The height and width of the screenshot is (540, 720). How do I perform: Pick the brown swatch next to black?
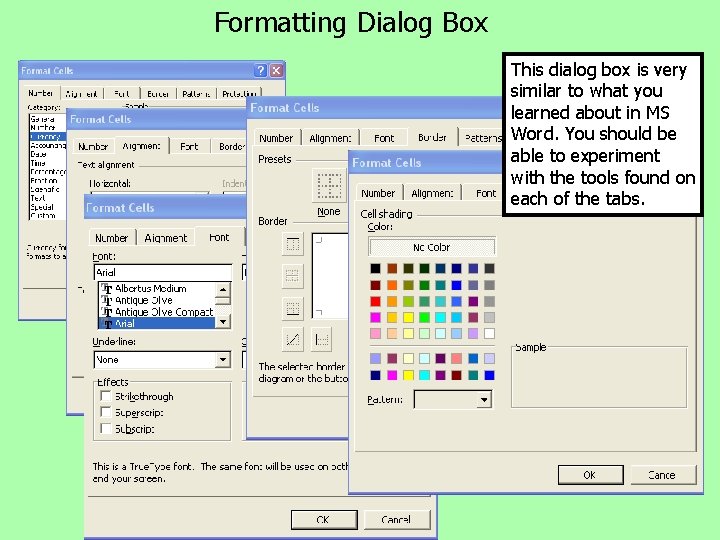[392, 268]
